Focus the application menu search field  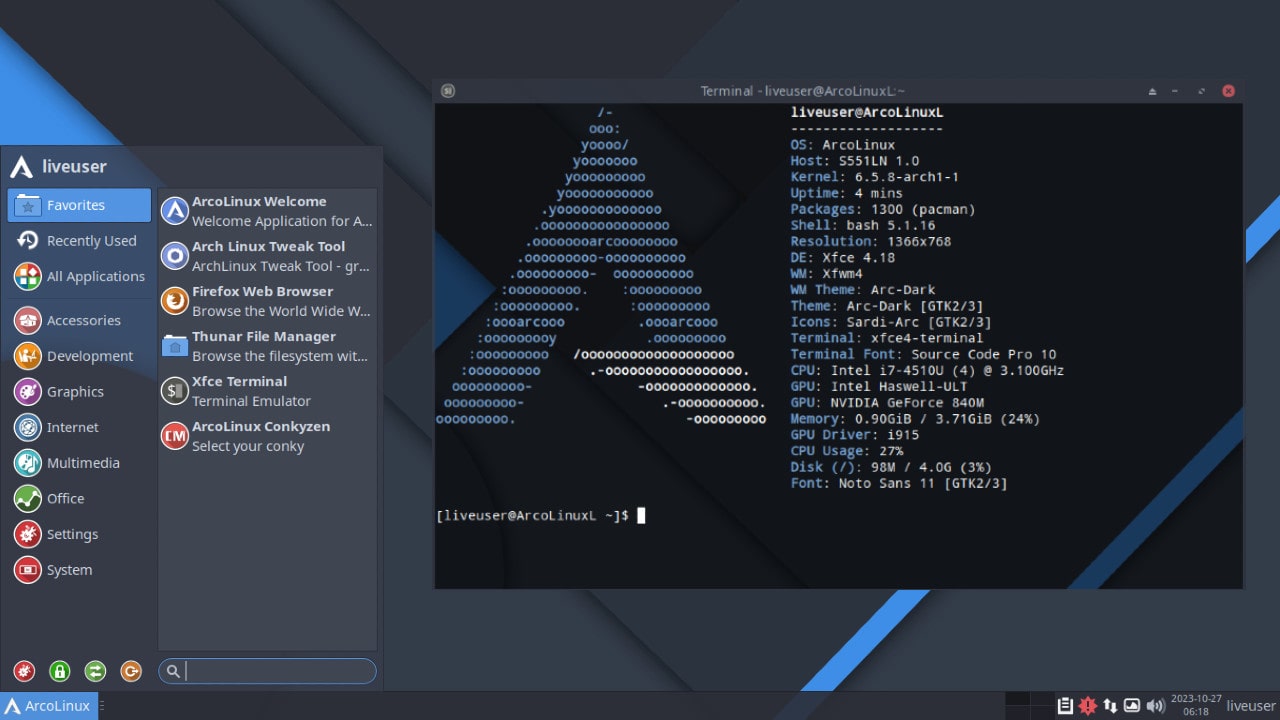(x=267, y=671)
